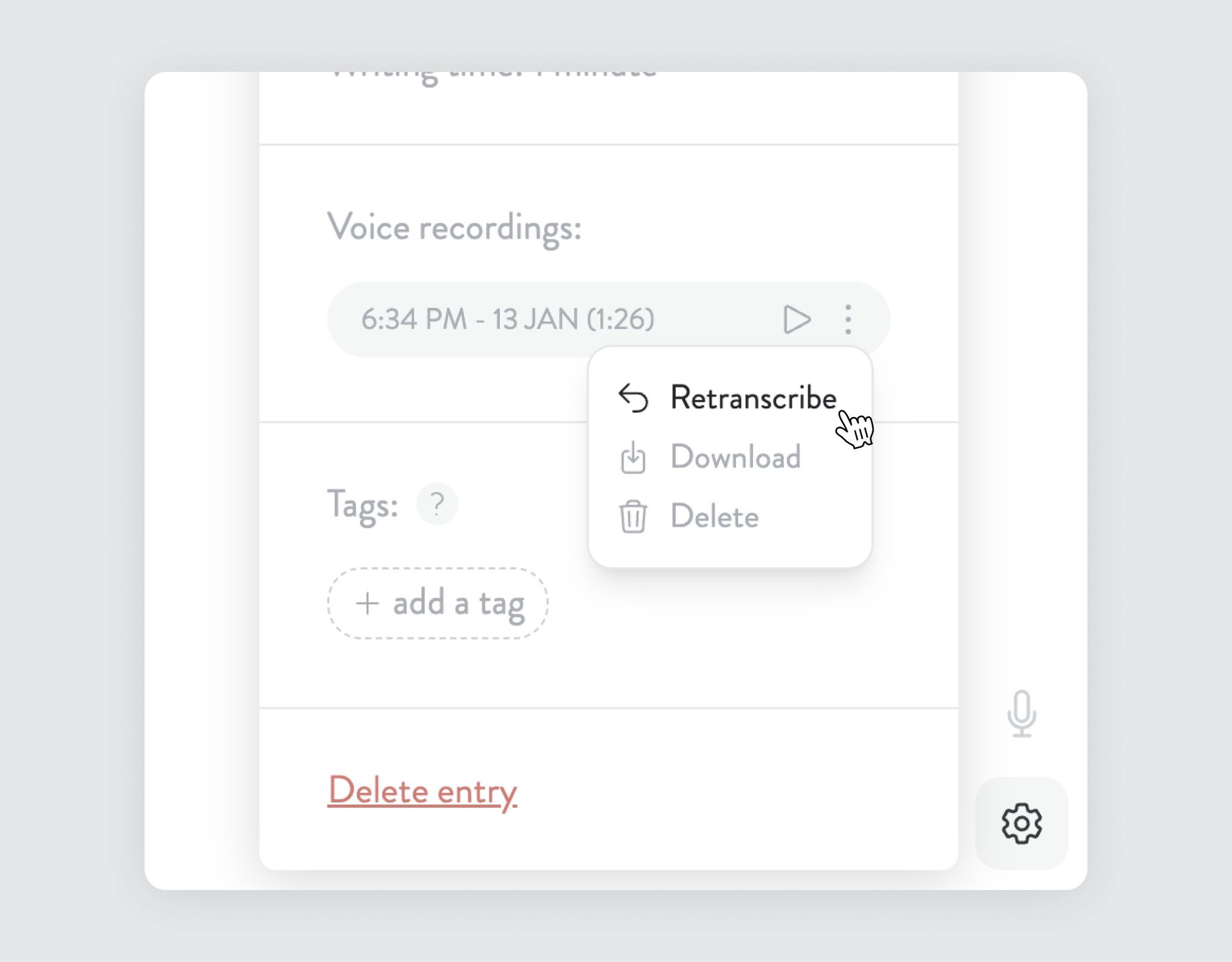Viewport: 1232px width, 962px height.
Task: Click the plus icon in add a tag
Action: coord(367,603)
